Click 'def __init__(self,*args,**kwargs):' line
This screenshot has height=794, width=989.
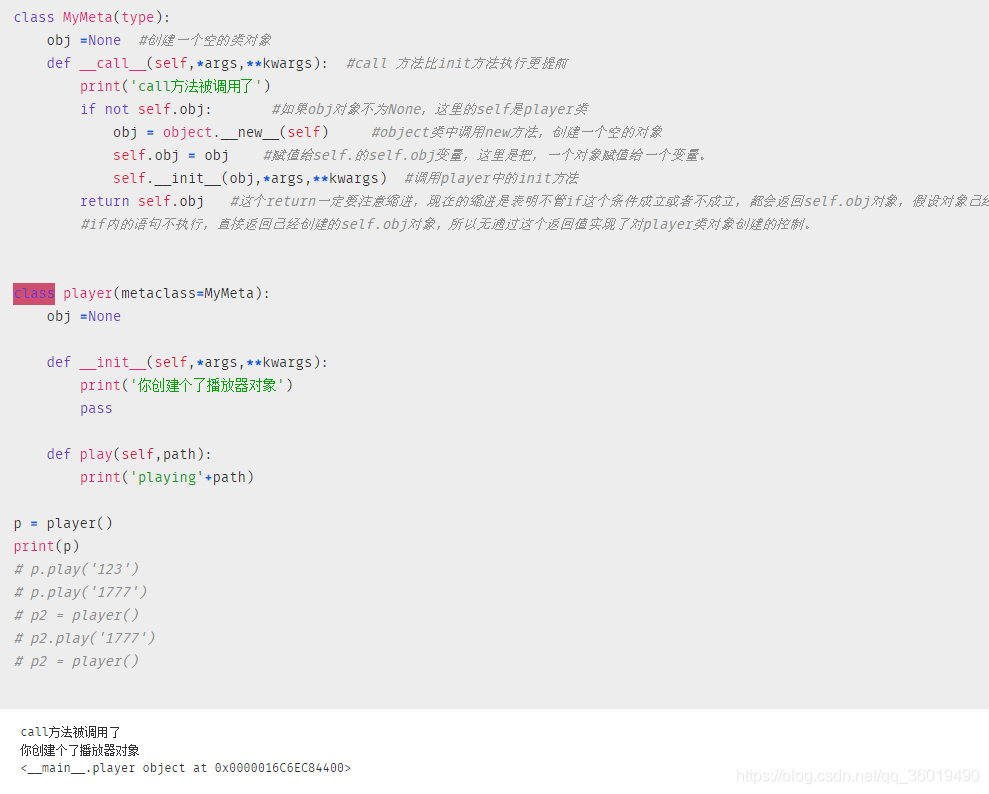187,363
